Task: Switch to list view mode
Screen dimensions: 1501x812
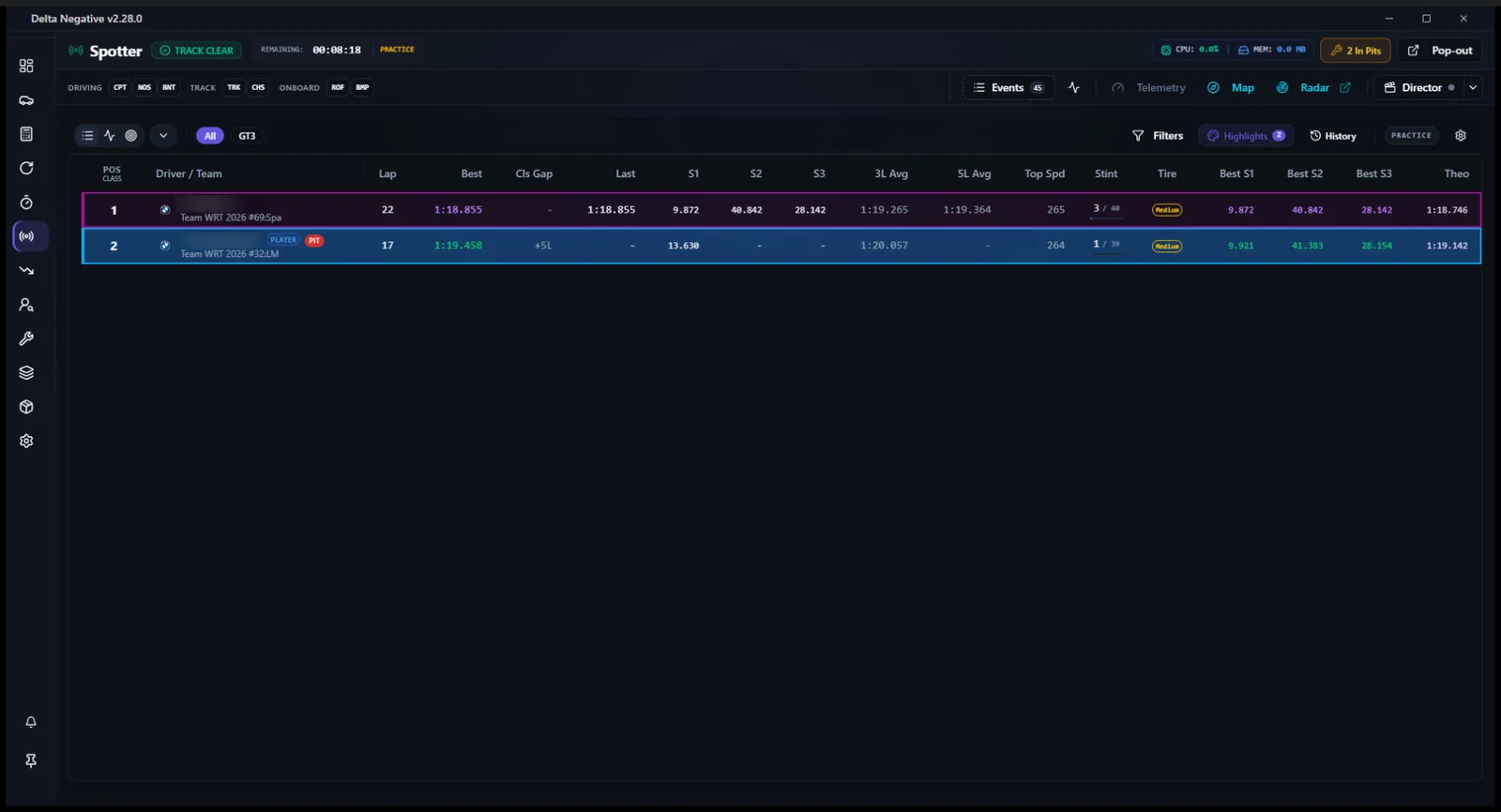Action: point(87,136)
